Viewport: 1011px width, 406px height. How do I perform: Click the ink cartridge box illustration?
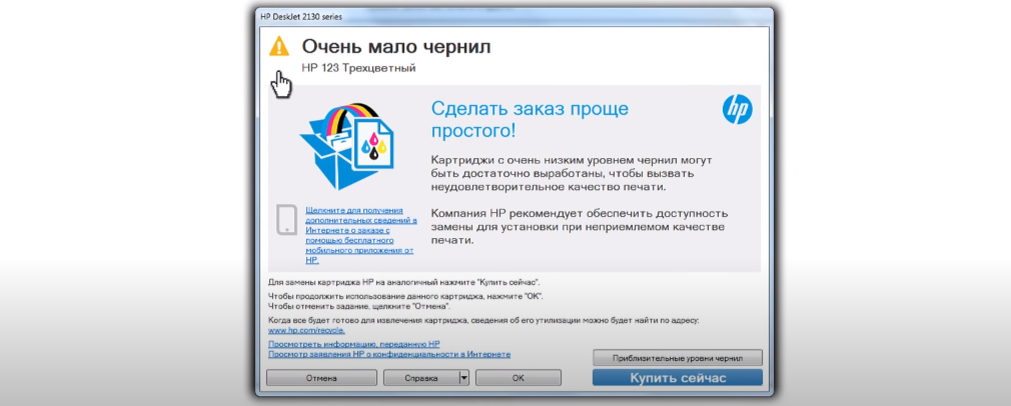tap(346, 146)
